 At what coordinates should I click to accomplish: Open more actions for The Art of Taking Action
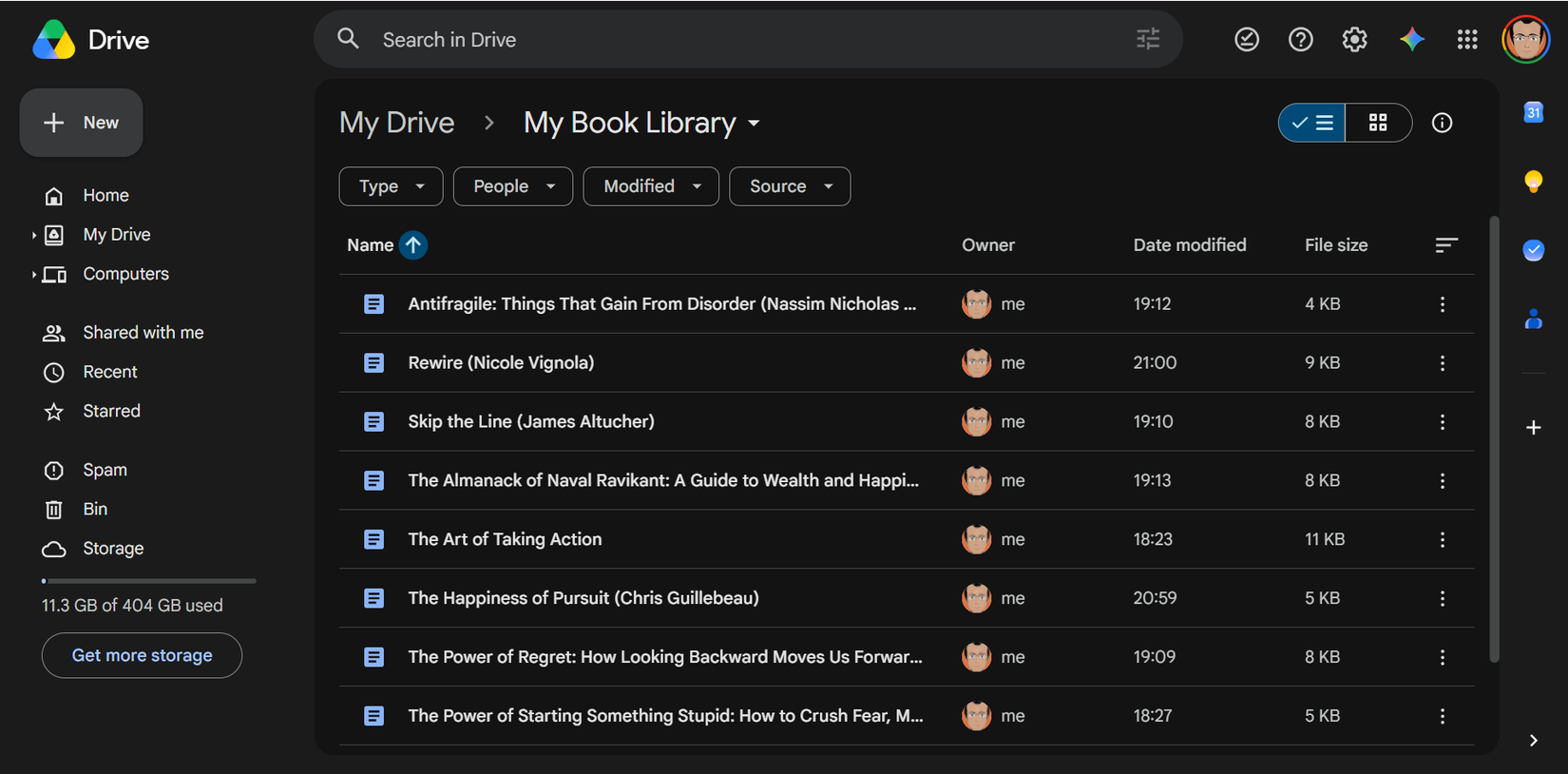click(1443, 540)
